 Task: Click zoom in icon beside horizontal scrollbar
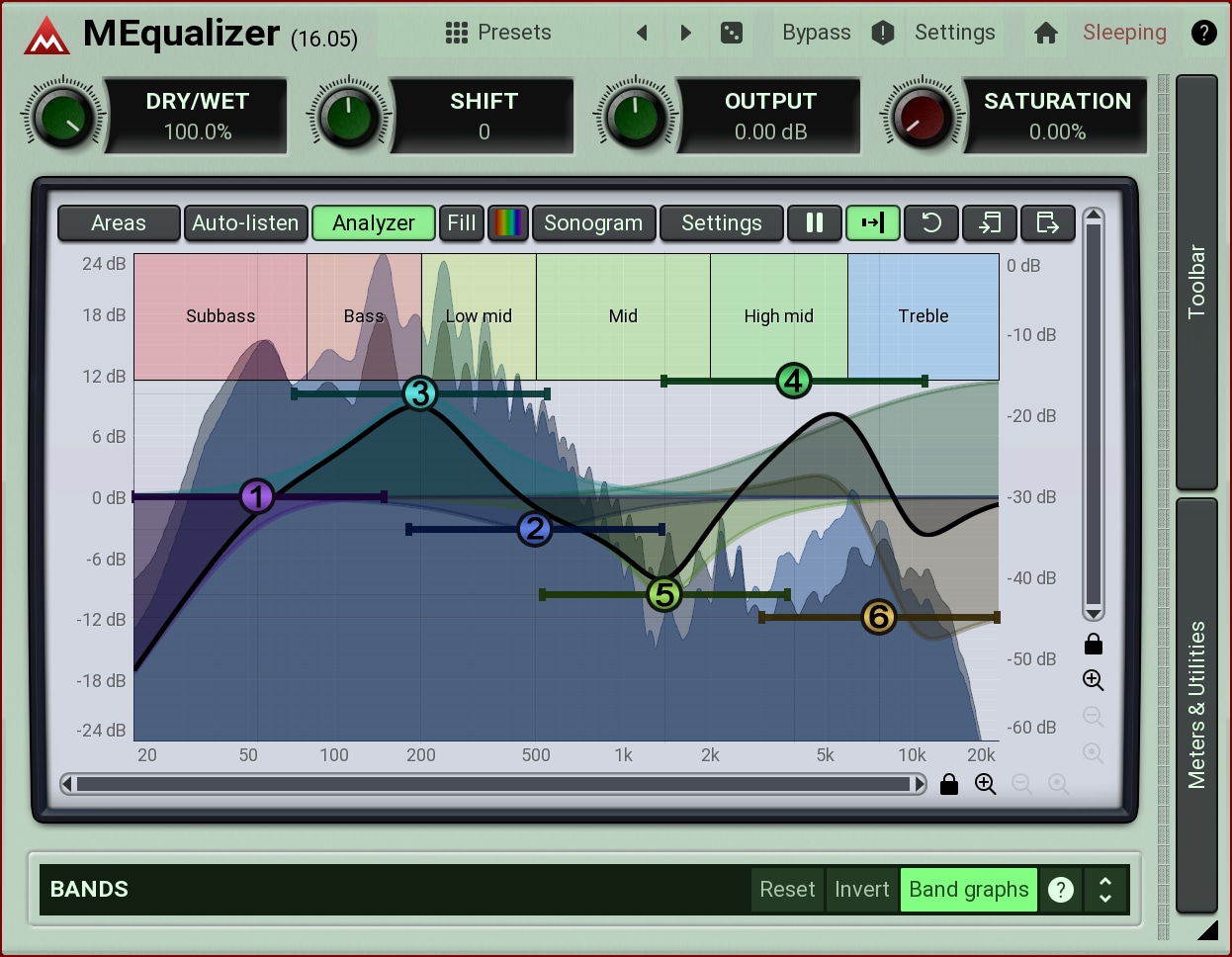pos(986,784)
